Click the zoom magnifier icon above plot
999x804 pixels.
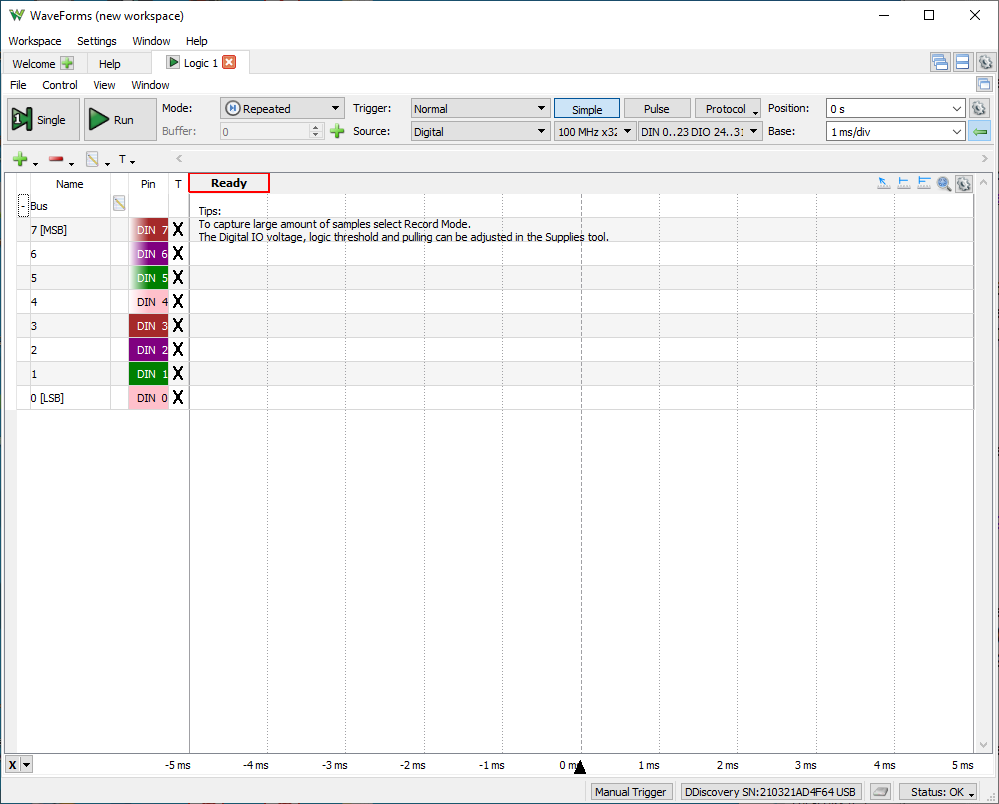coord(944,183)
